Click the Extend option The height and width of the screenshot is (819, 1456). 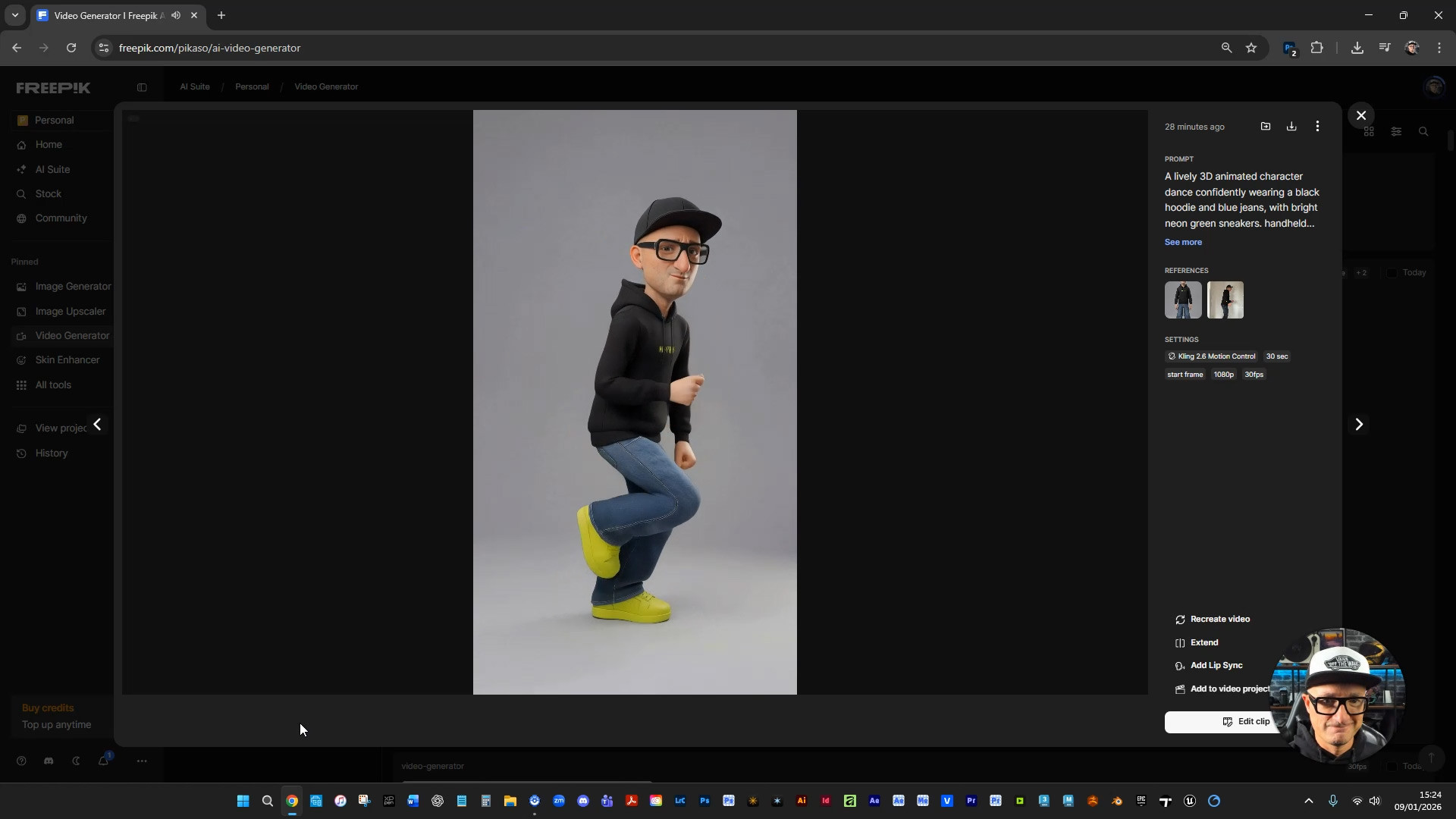(x=1203, y=643)
